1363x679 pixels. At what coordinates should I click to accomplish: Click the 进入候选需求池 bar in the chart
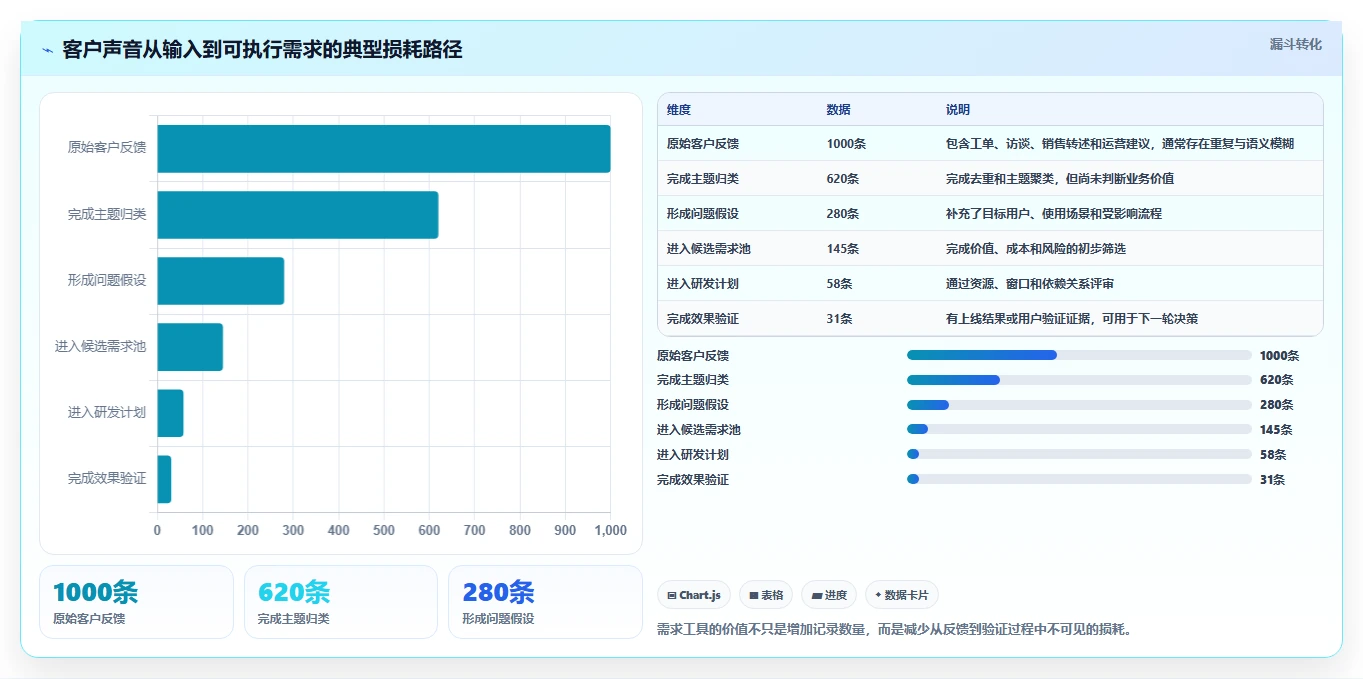(190, 347)
